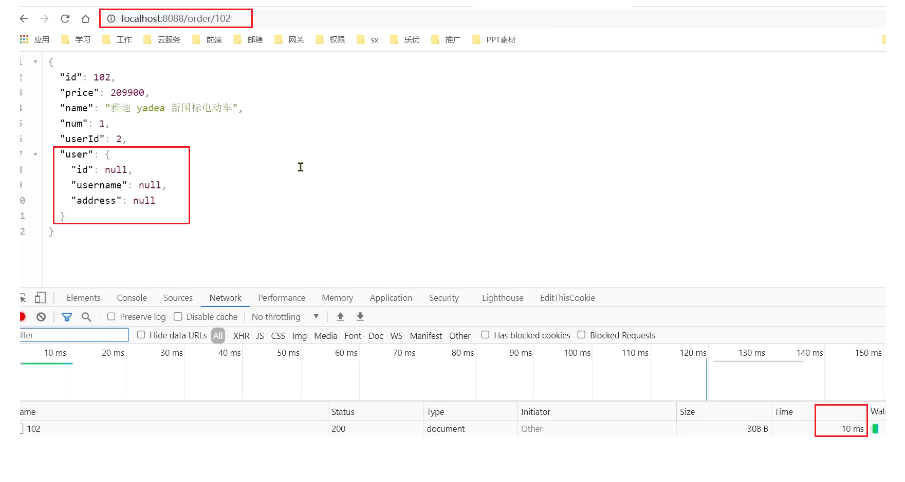Click the network filter text field
905x482 pixels.
[x=74, y=336]
